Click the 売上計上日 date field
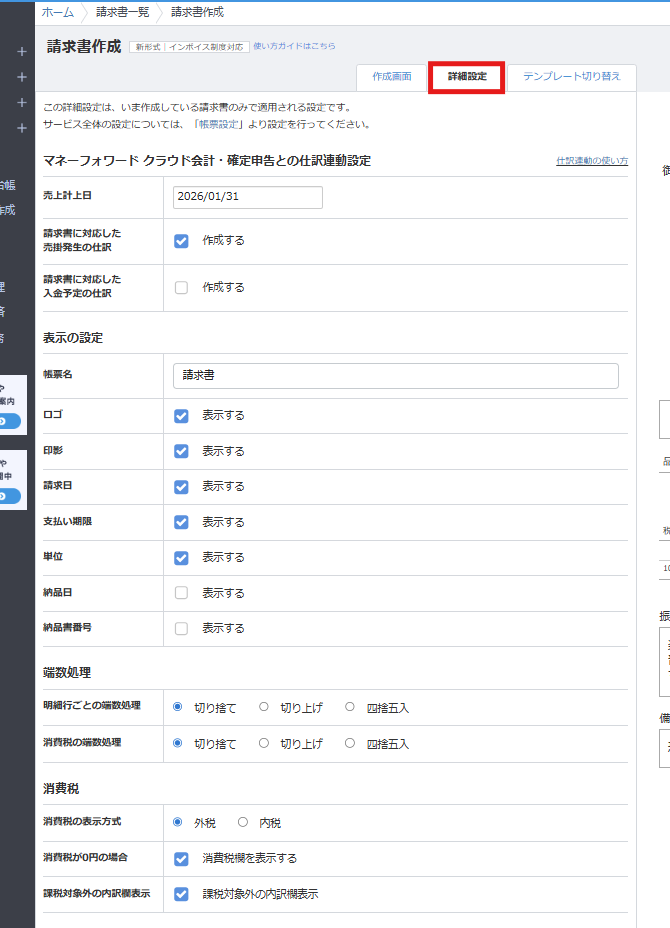The width and height of the screenshot is (670, 928). [x=247, y=197]
